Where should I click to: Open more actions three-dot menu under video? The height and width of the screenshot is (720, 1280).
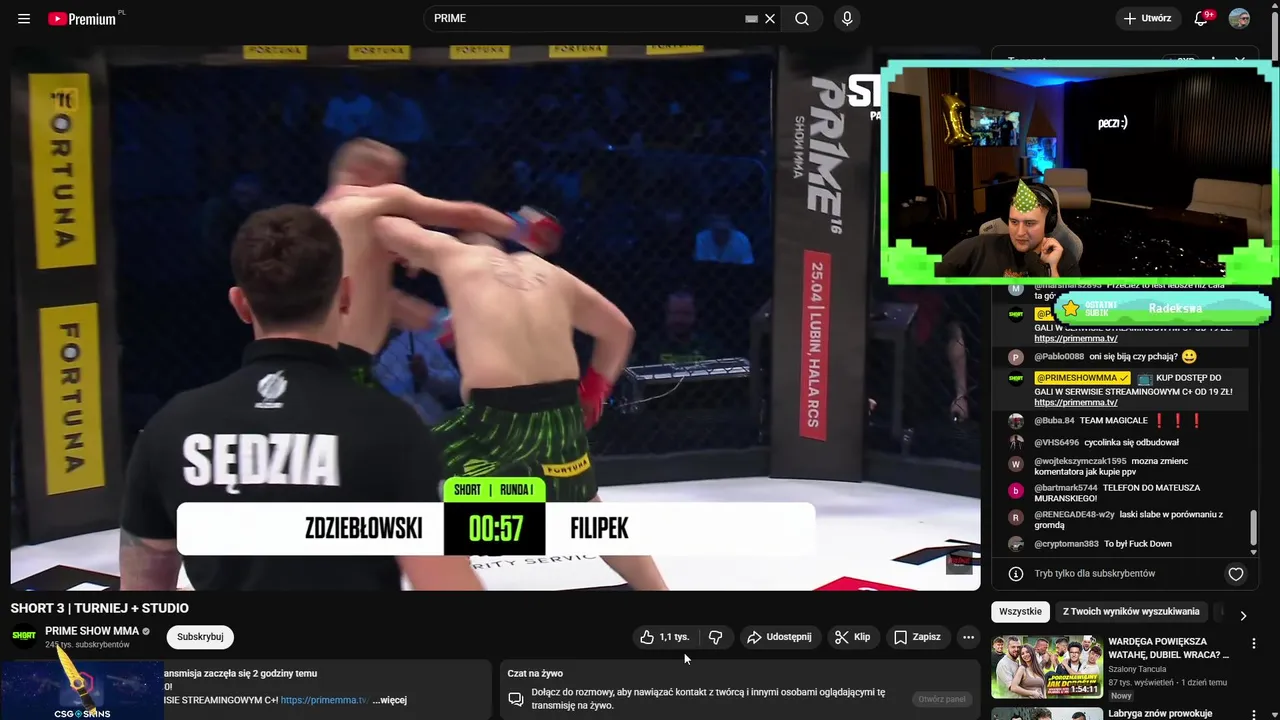point(968,637)
